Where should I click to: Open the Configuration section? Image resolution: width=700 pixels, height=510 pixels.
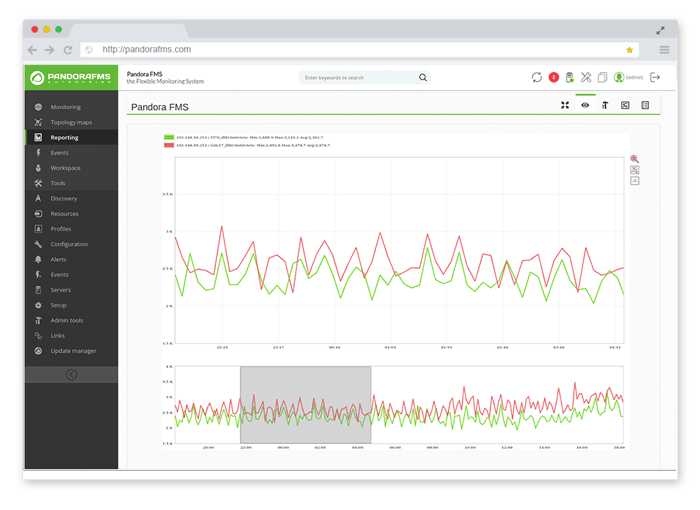click(71, 244)
